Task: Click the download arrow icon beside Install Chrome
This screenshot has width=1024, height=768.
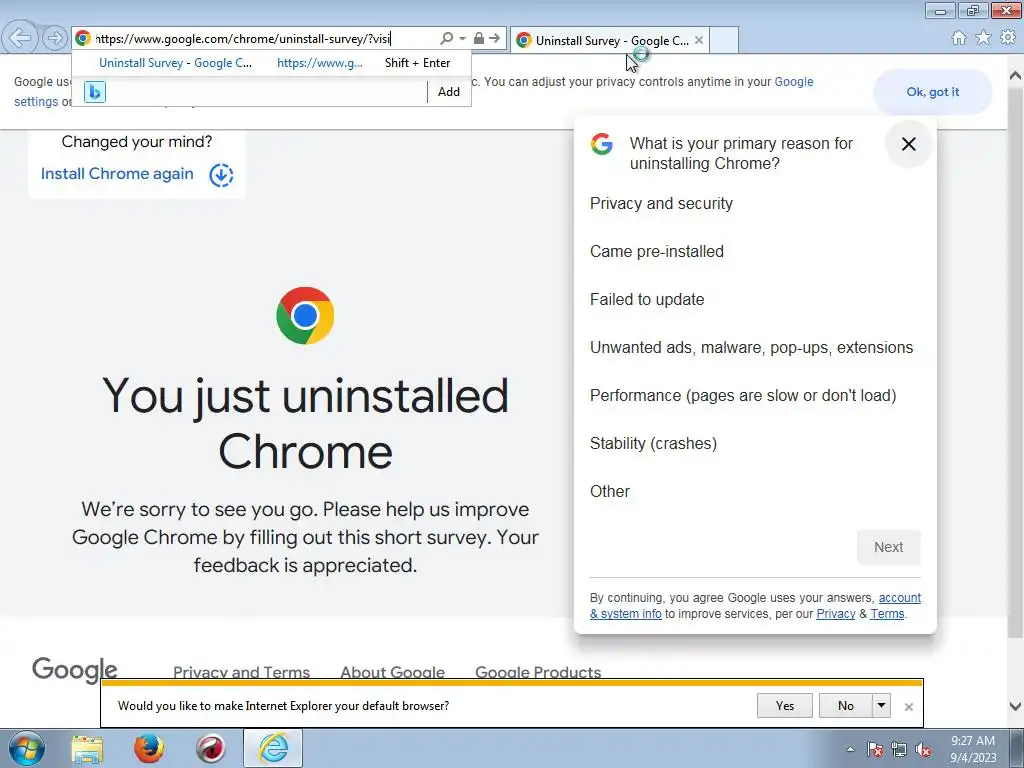Action: pos(221,175)
